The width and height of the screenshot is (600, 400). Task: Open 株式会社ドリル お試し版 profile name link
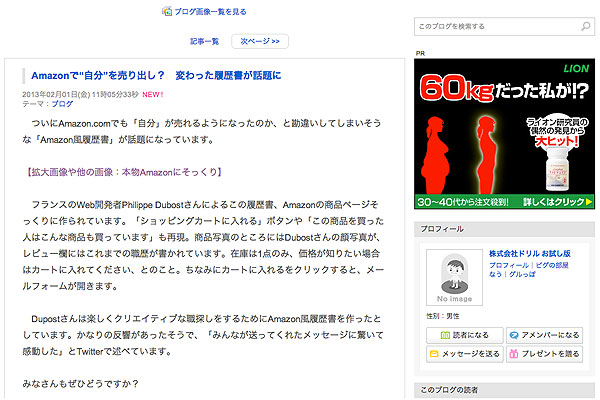point(530,253)
